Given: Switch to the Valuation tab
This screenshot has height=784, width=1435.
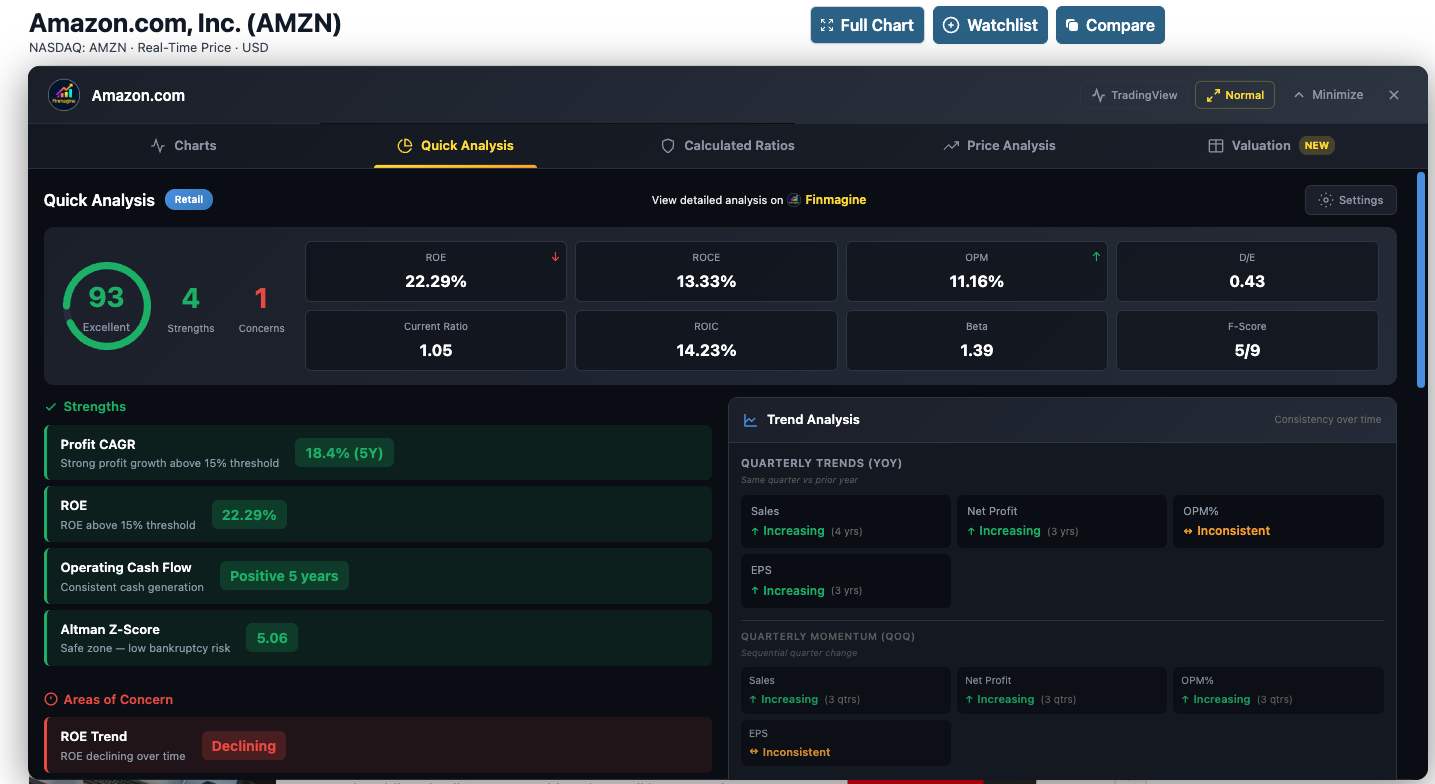Looking at the screenshot, I should pyautogui.click(x=1259, y=145).
